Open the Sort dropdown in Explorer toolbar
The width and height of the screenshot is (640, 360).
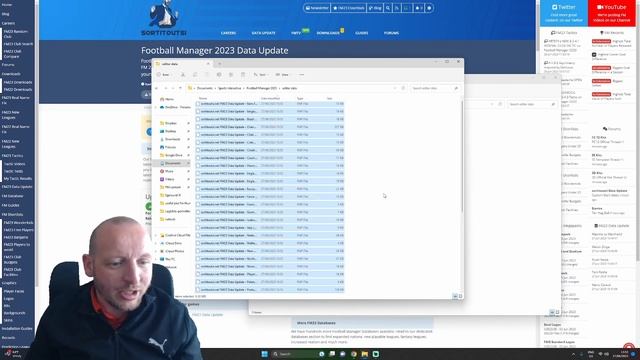261,75
